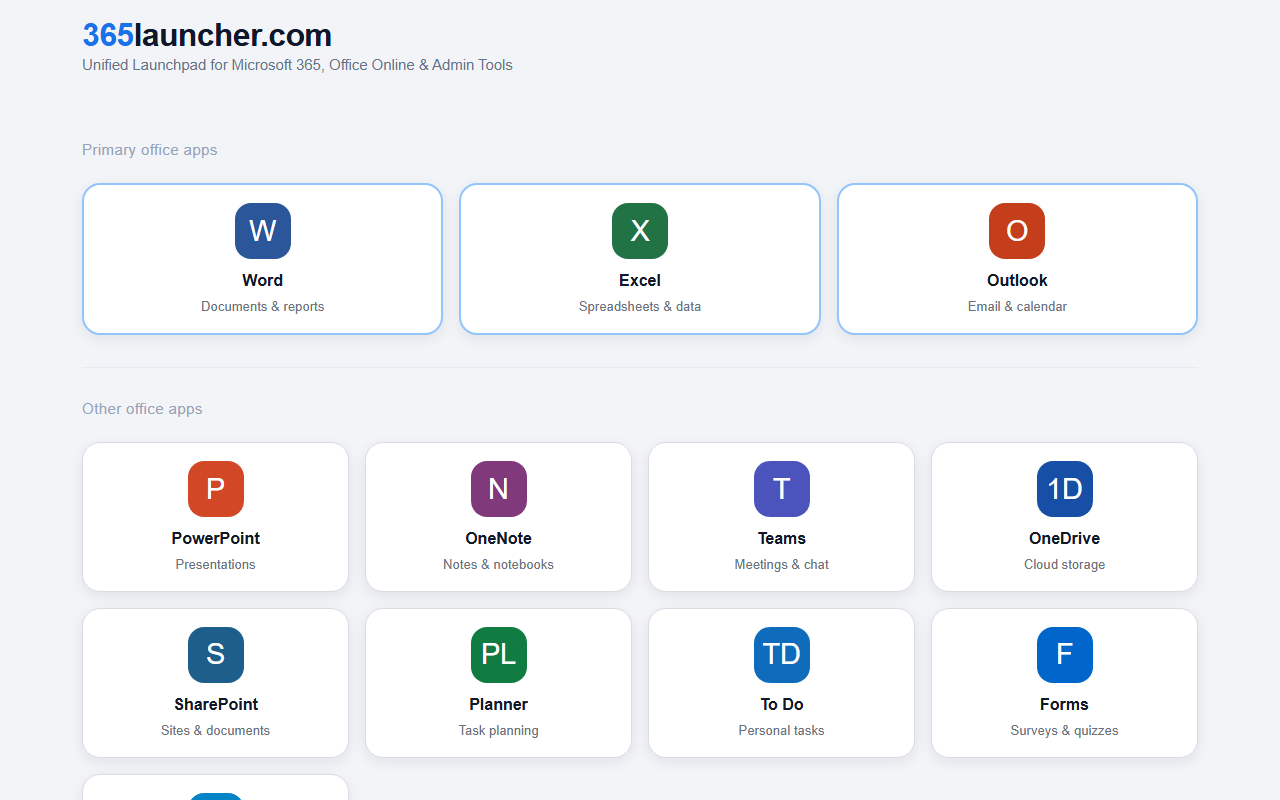The image size is (1280, 800).
Task: Launch Teams via its title label
Action: (x=782, y=538)
